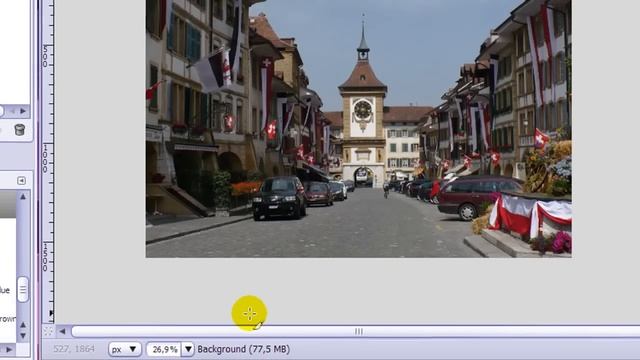
Task: Open the boxed left-arrow panel menu
Action: tap(21, 180)
